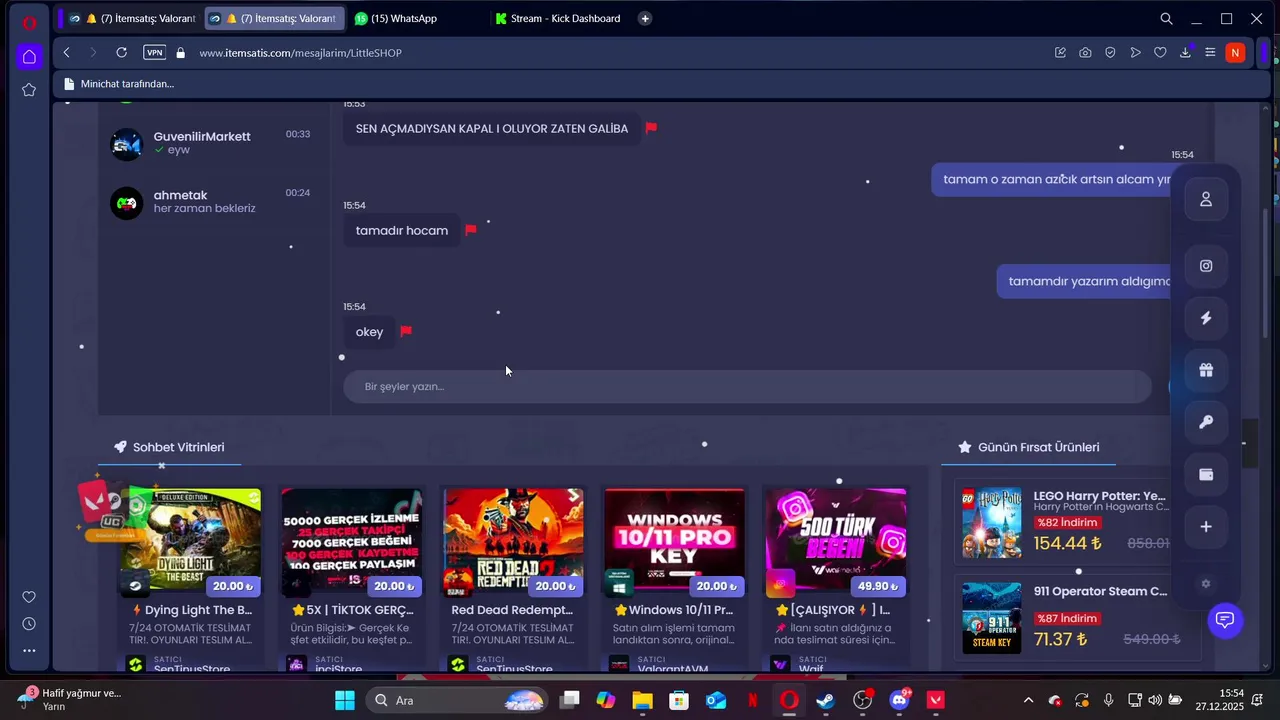This screenshot has height=720, width=1280.
Task: Open the Opera menu logo
Action: [x=29, y=23]
